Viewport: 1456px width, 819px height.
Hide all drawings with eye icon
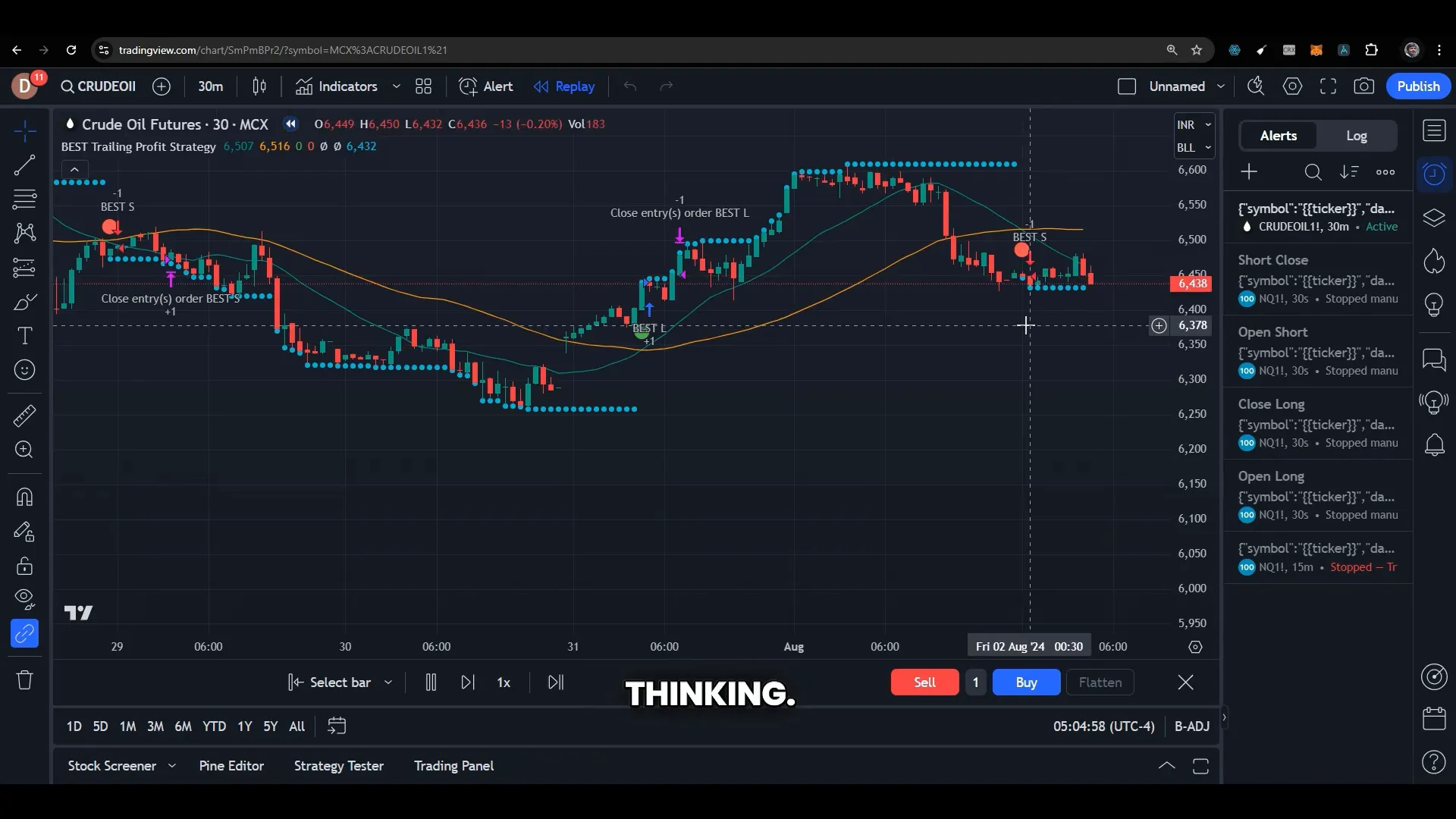pyautogui.click(x=24, y=599)
